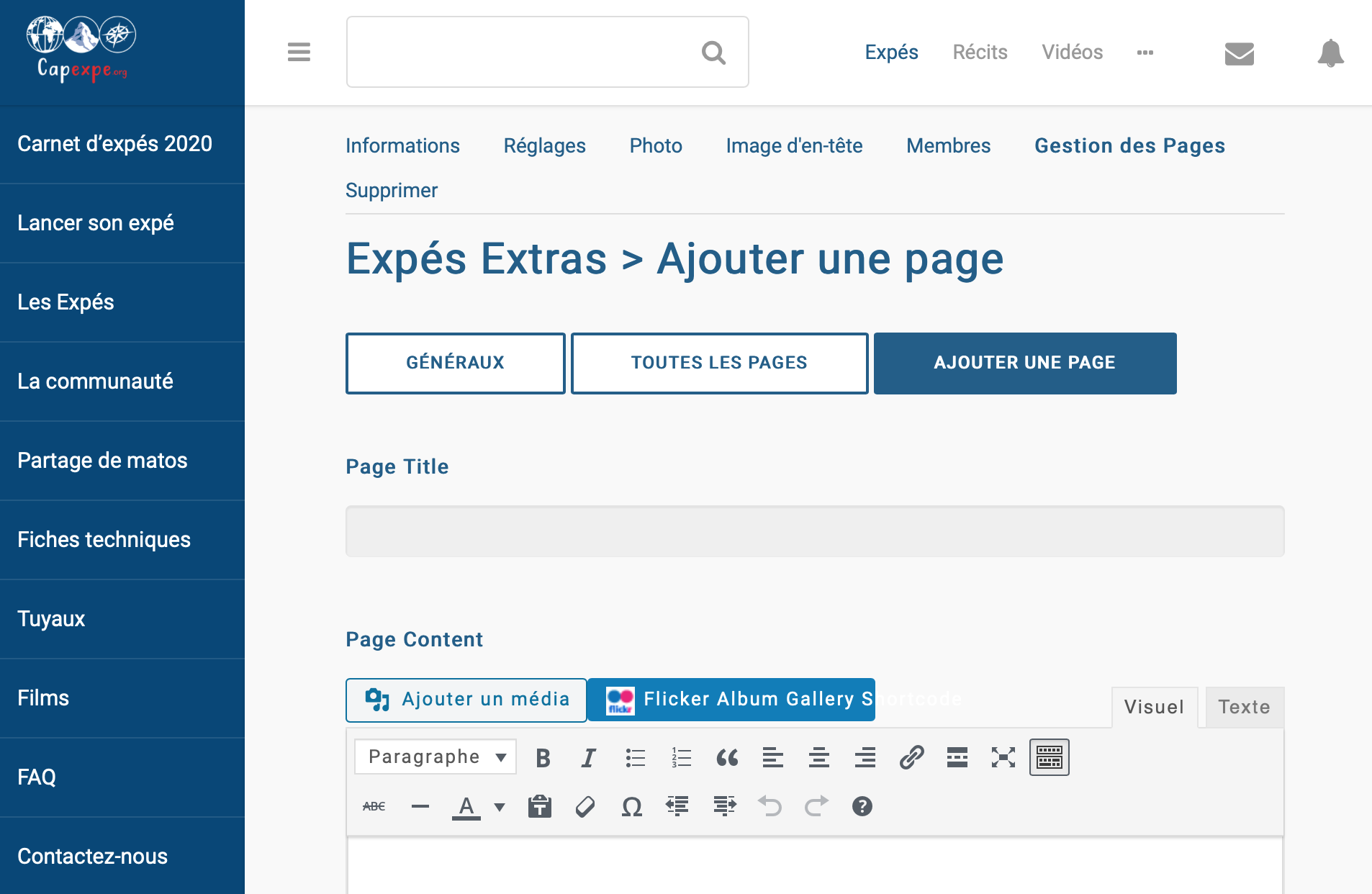Apply blockquote formatting

727,757
